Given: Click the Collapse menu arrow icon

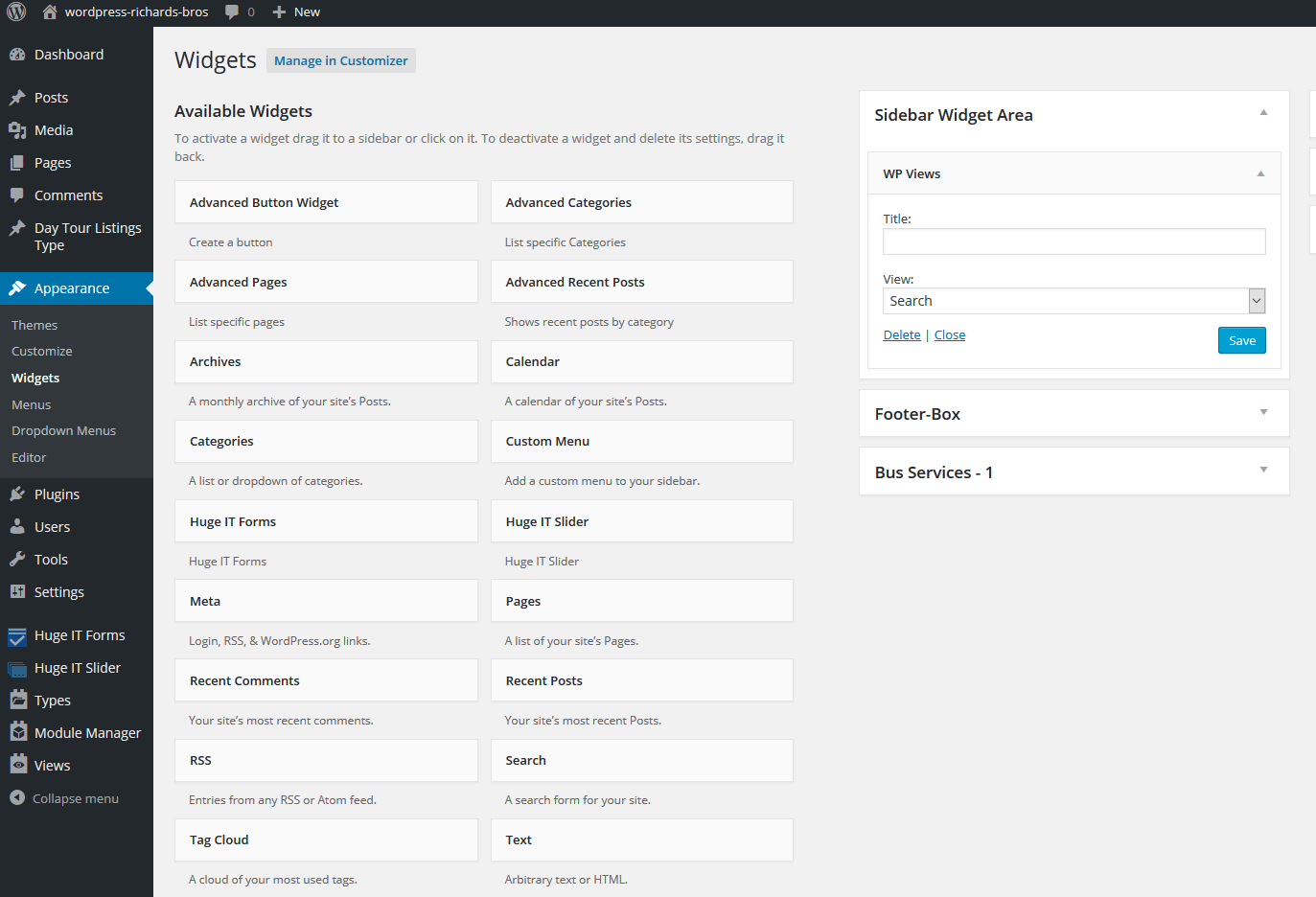Looking at the screenshot, I should click(x=16, y=797).
